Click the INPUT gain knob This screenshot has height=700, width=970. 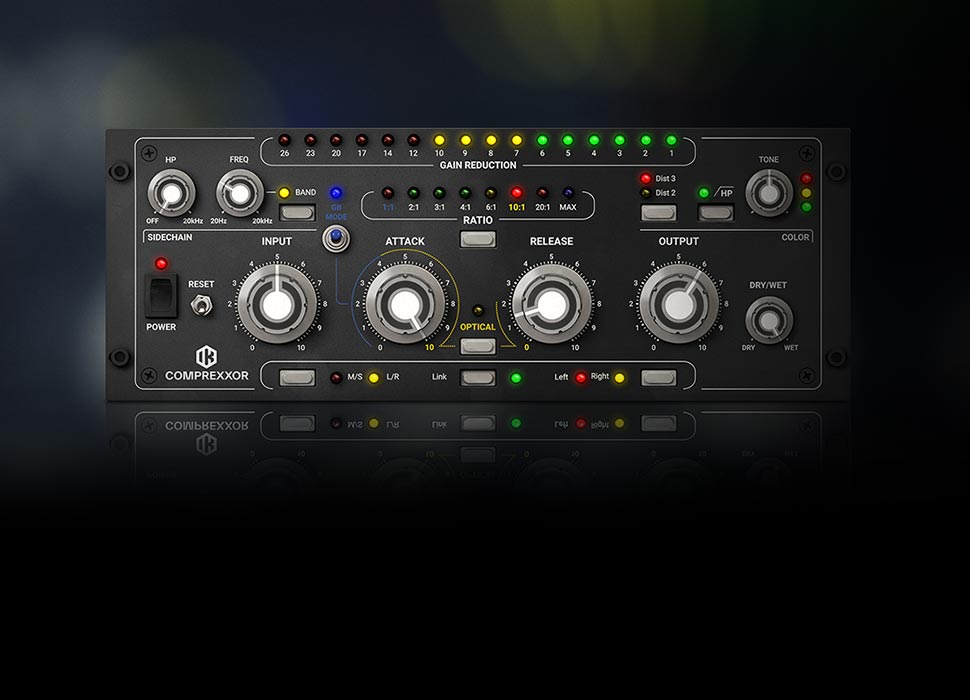[x=269, y=304]
